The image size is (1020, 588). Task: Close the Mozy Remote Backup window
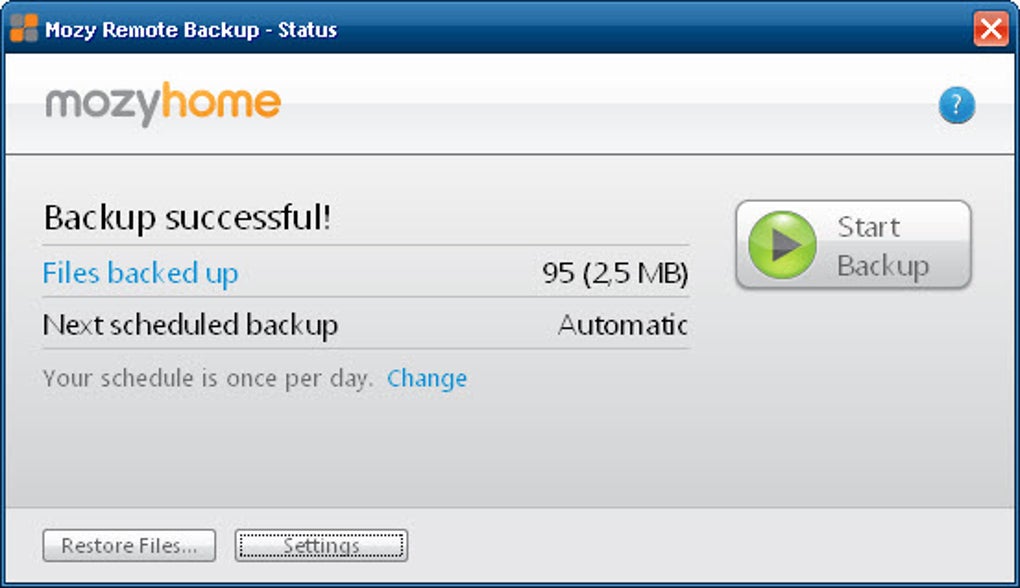point(990,29)
